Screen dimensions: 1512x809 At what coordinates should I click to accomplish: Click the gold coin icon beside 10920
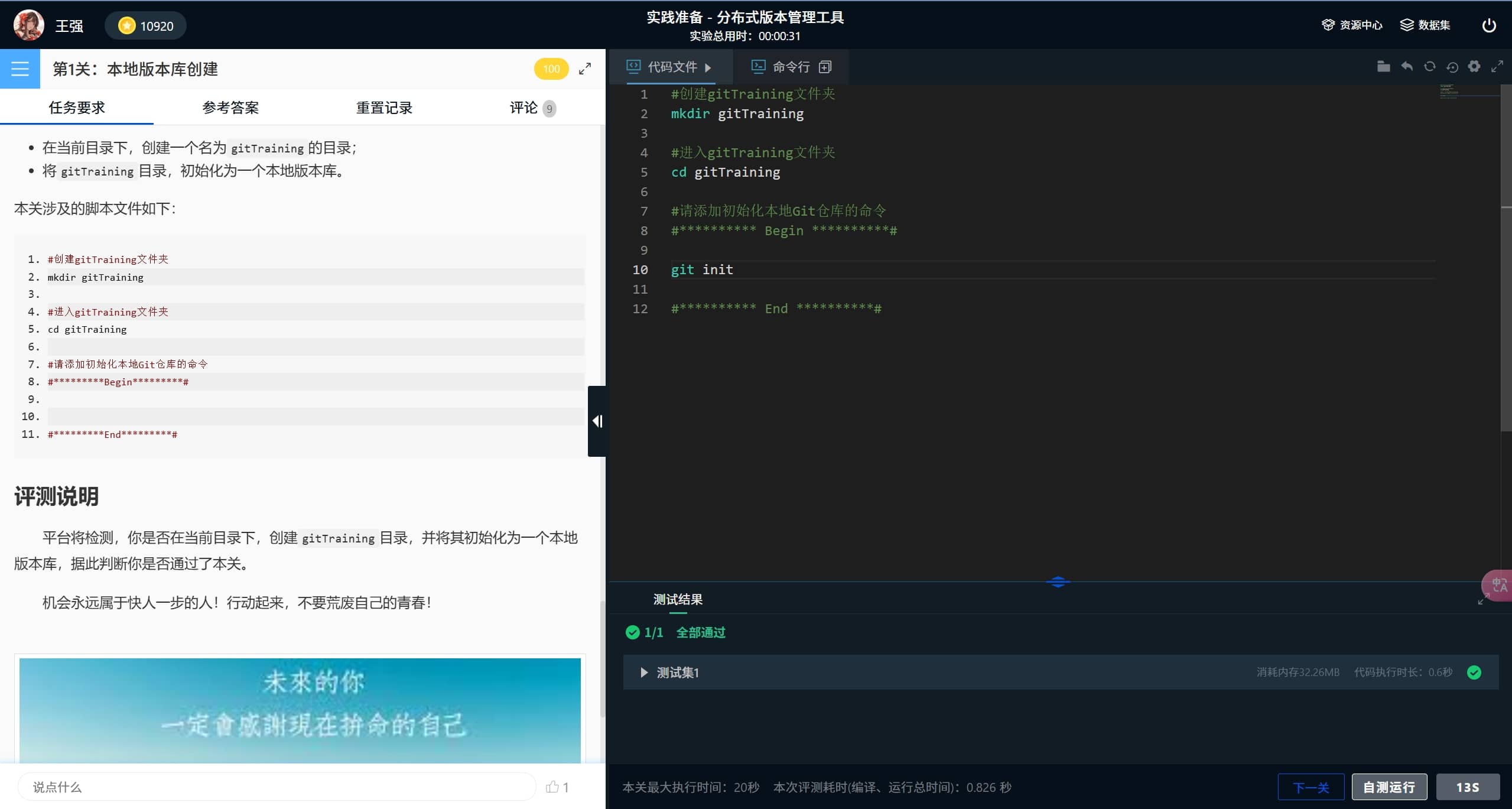126,25
